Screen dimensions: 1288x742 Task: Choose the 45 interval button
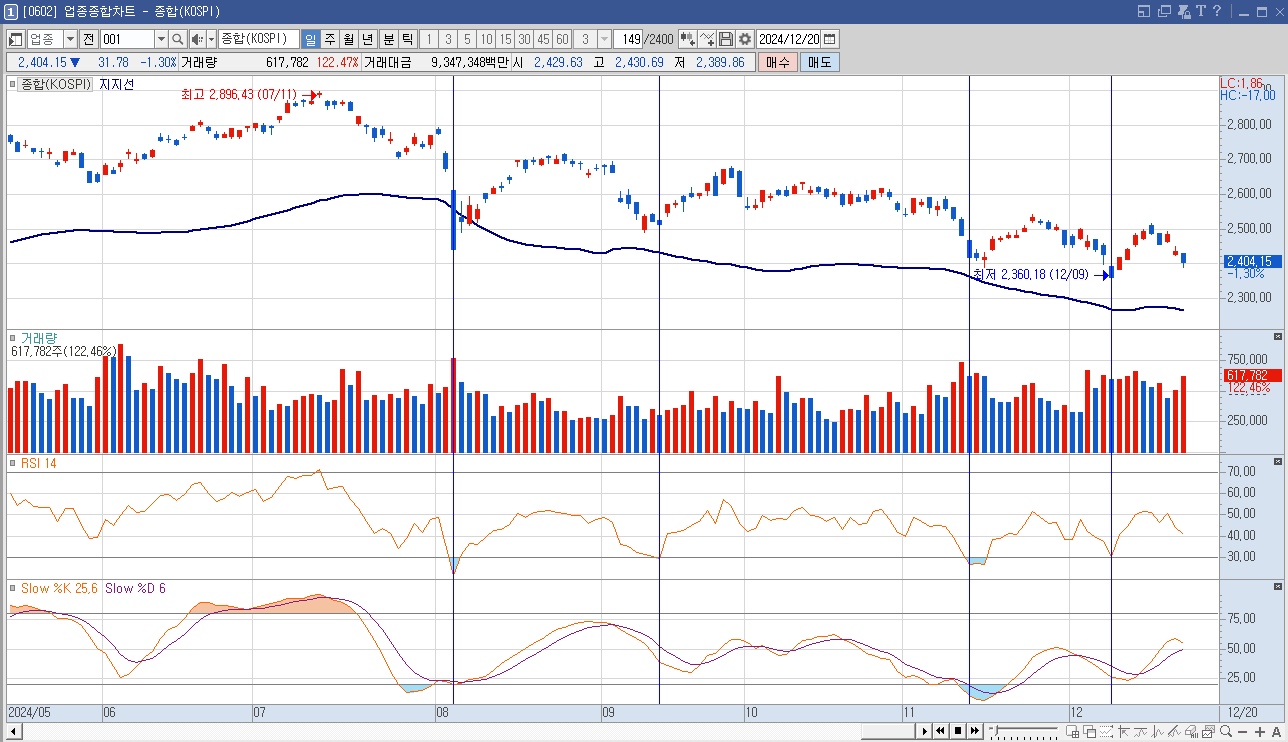[543, 39]
